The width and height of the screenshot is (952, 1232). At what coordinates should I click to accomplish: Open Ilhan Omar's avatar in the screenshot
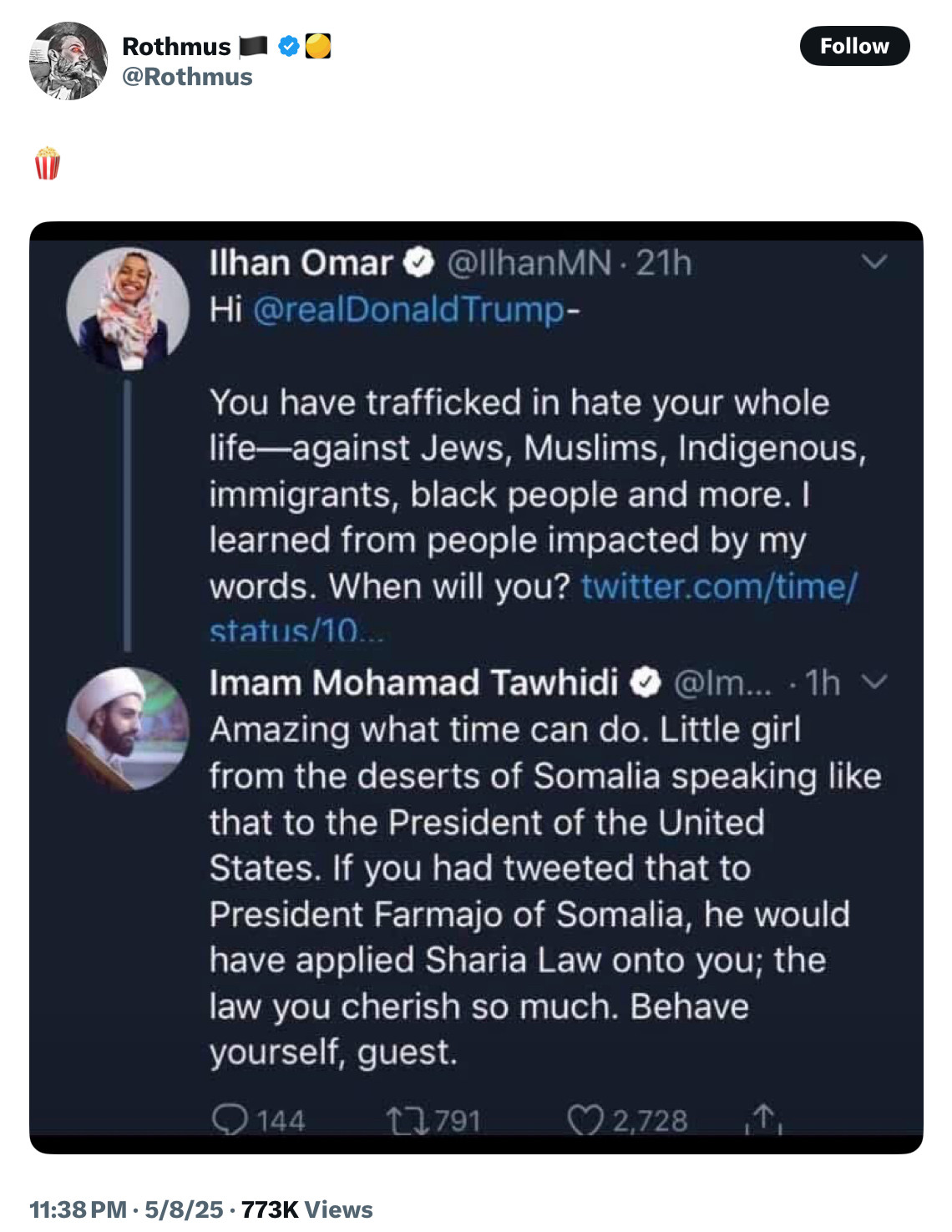pos(128,308)
